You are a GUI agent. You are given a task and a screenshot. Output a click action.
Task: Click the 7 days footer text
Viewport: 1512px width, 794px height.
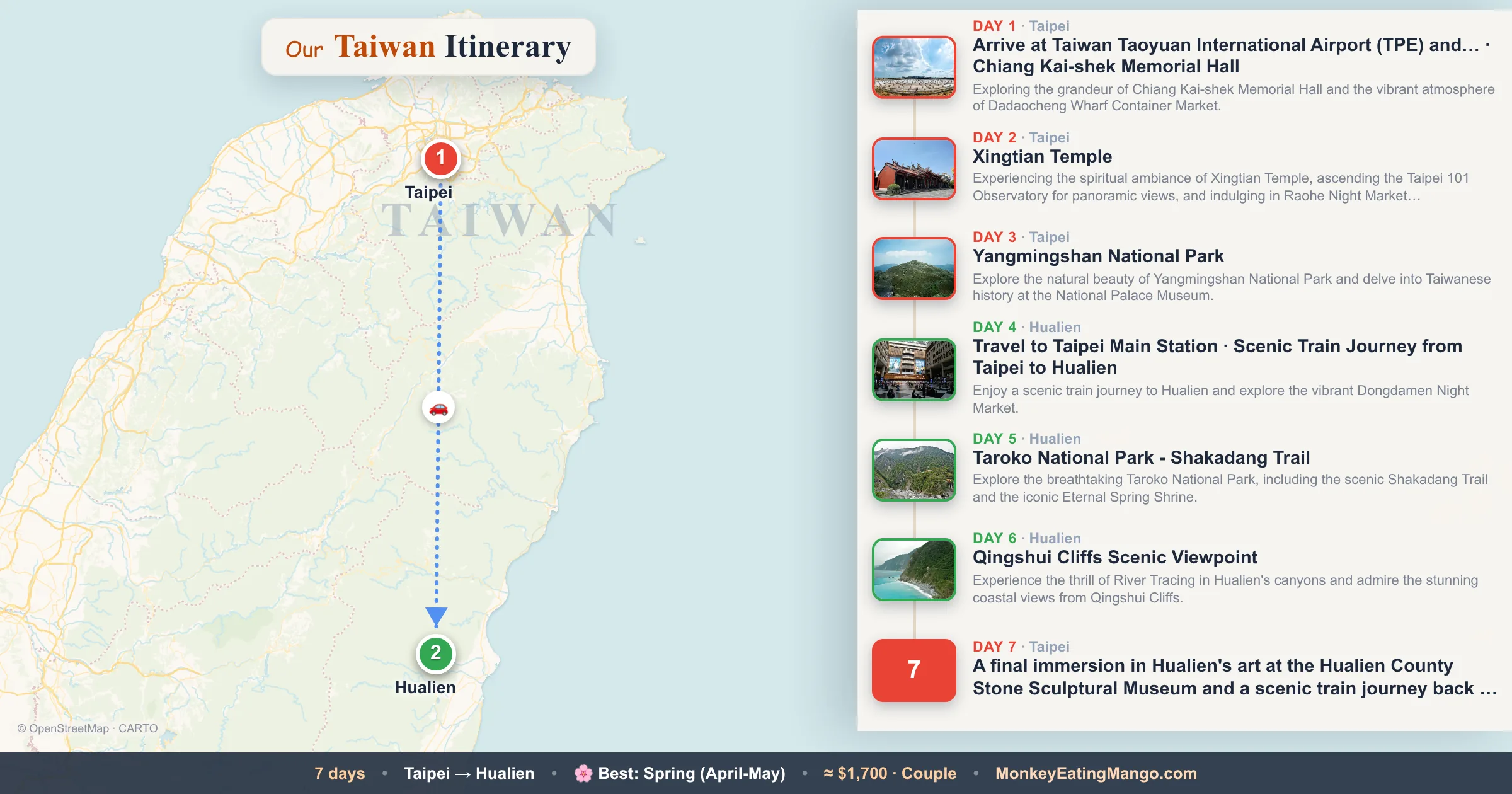click(340, 773)
